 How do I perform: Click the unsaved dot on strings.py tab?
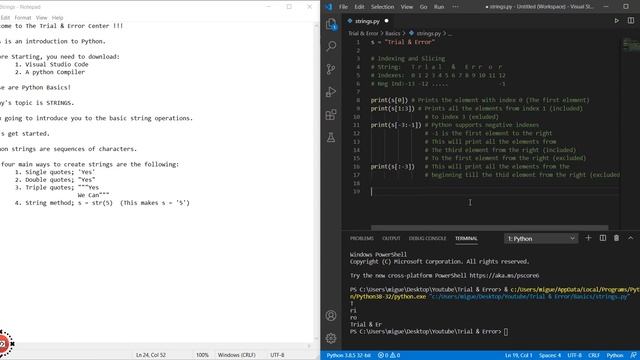[386, 21]
